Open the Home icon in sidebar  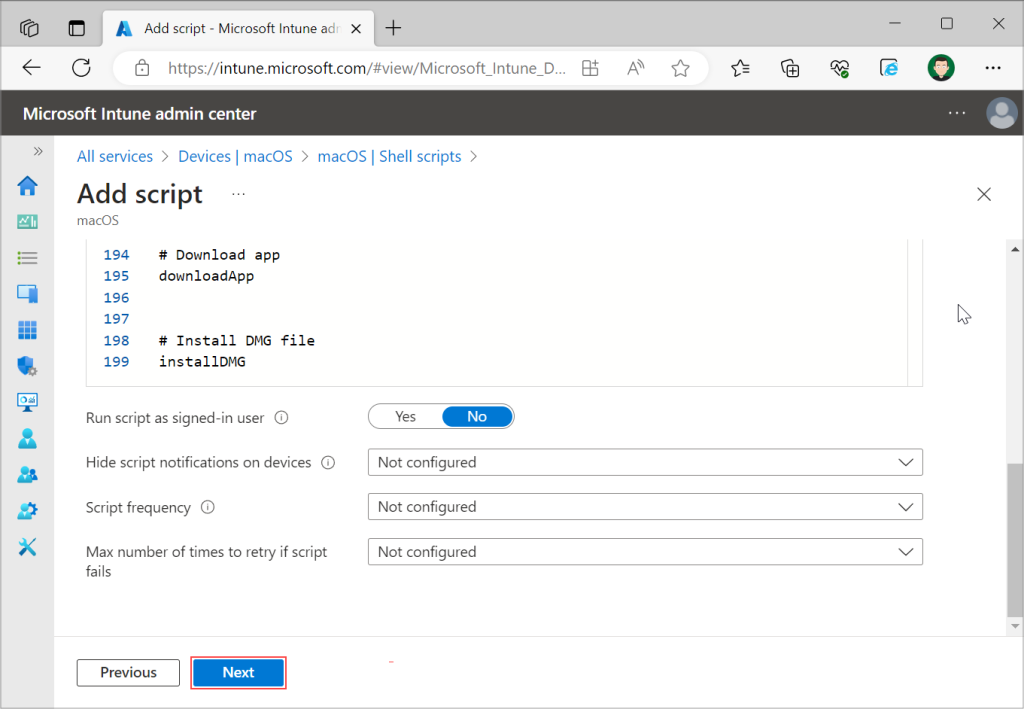tap(27, 186)
